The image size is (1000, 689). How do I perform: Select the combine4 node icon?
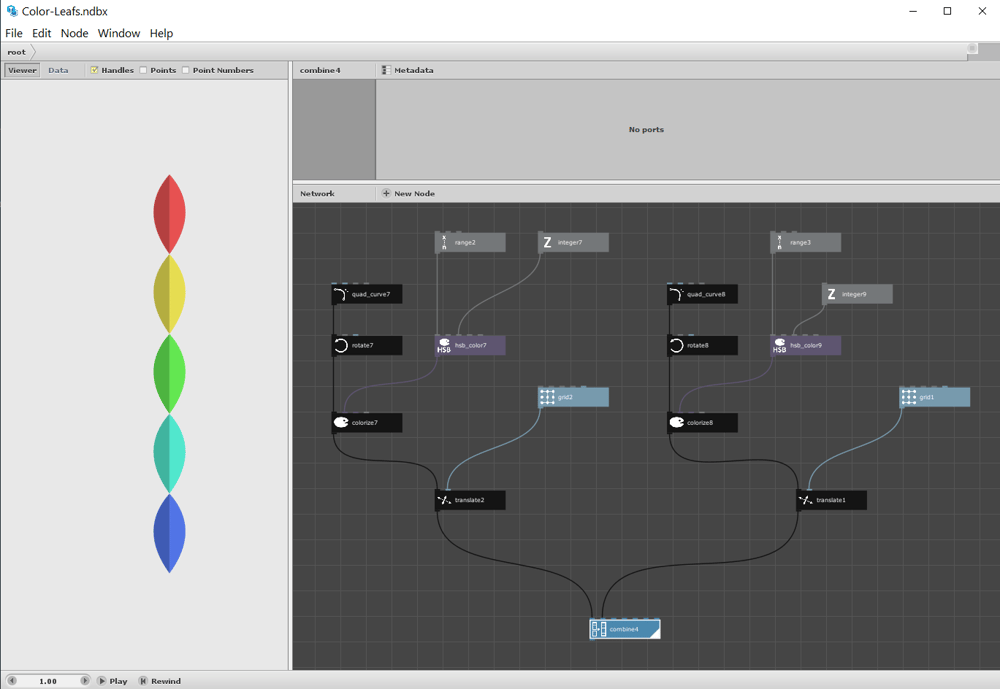599,629
